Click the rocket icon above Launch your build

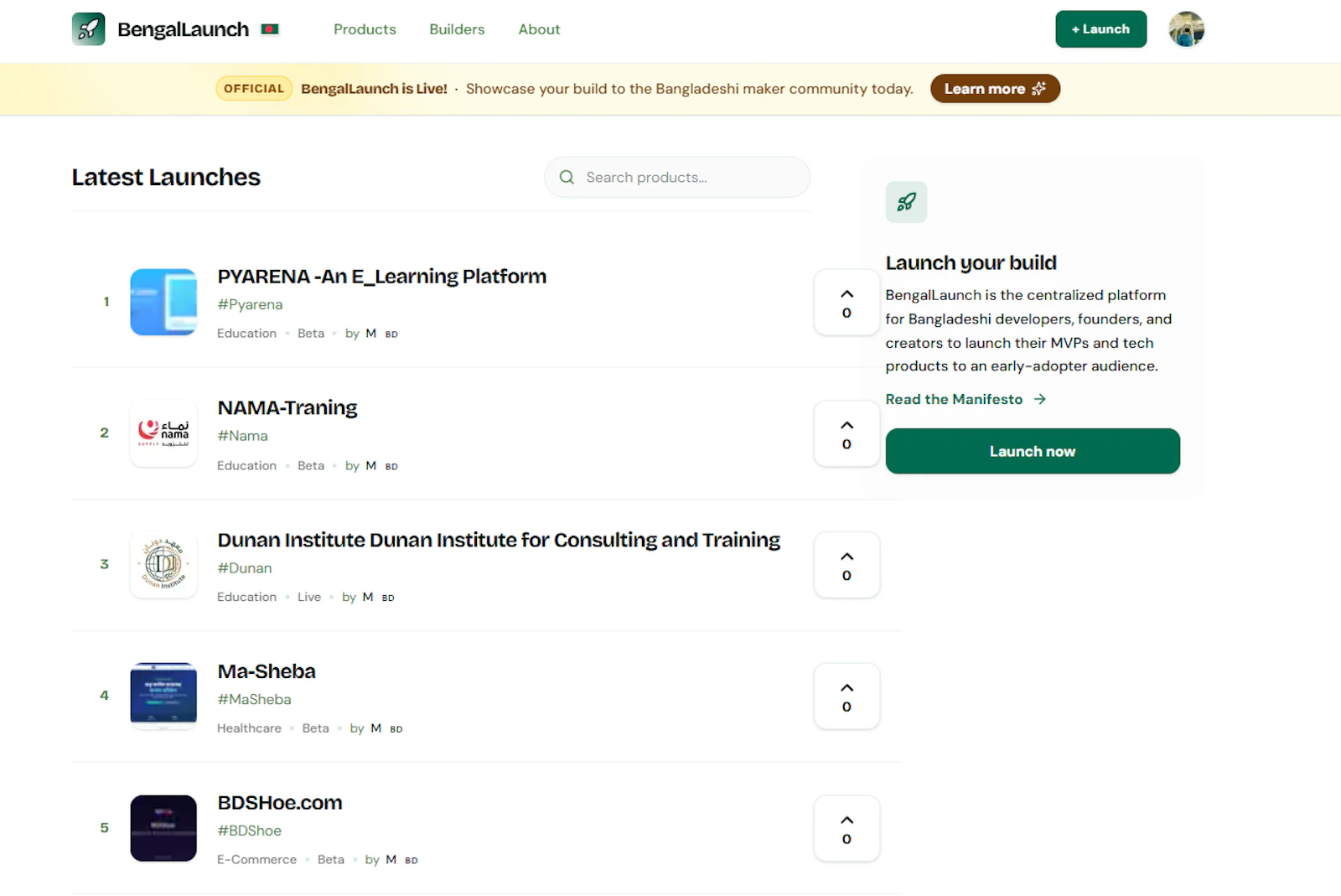pyautogui.click(x=906, y=202)
